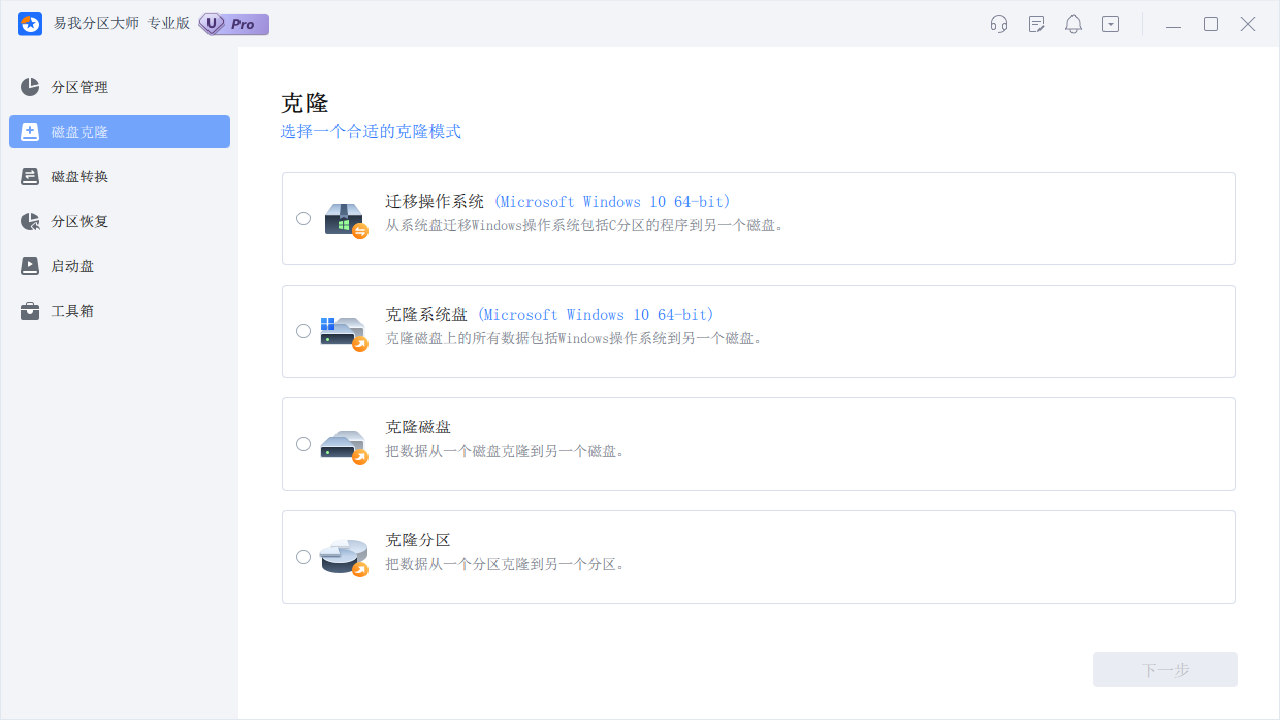The height and width of the screenshot is (720, 1280).
Task: 点击侧边栏的启动盘图标
Action: (30, 266)
